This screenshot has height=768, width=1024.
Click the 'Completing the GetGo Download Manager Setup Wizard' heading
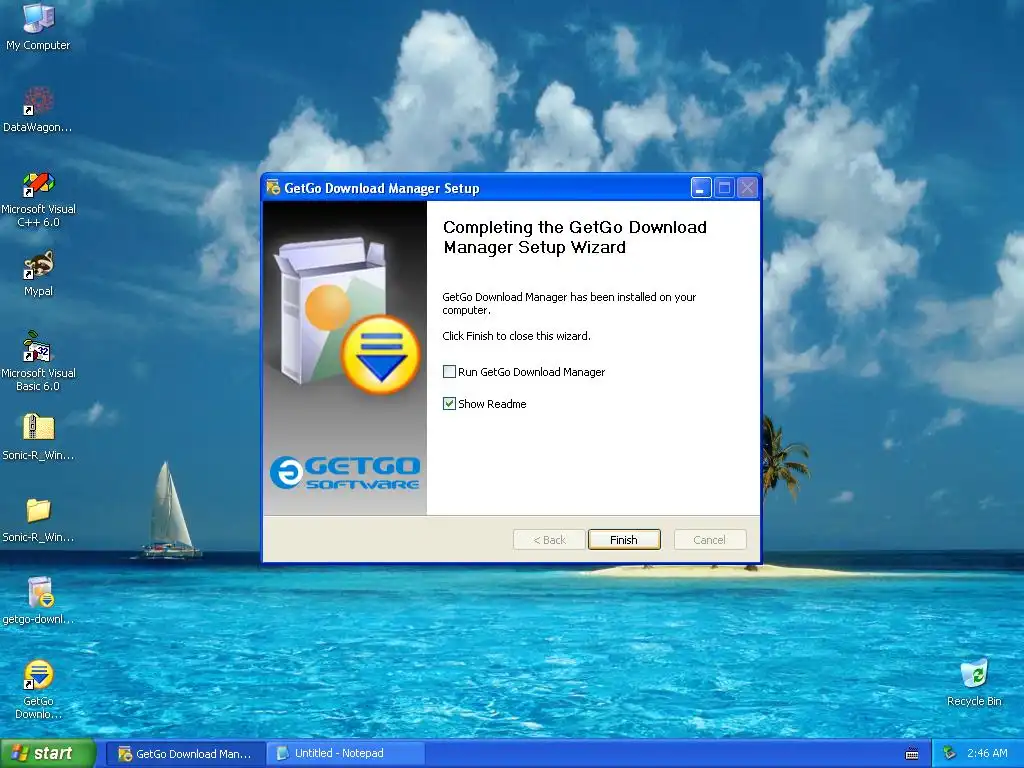point(575,237)
